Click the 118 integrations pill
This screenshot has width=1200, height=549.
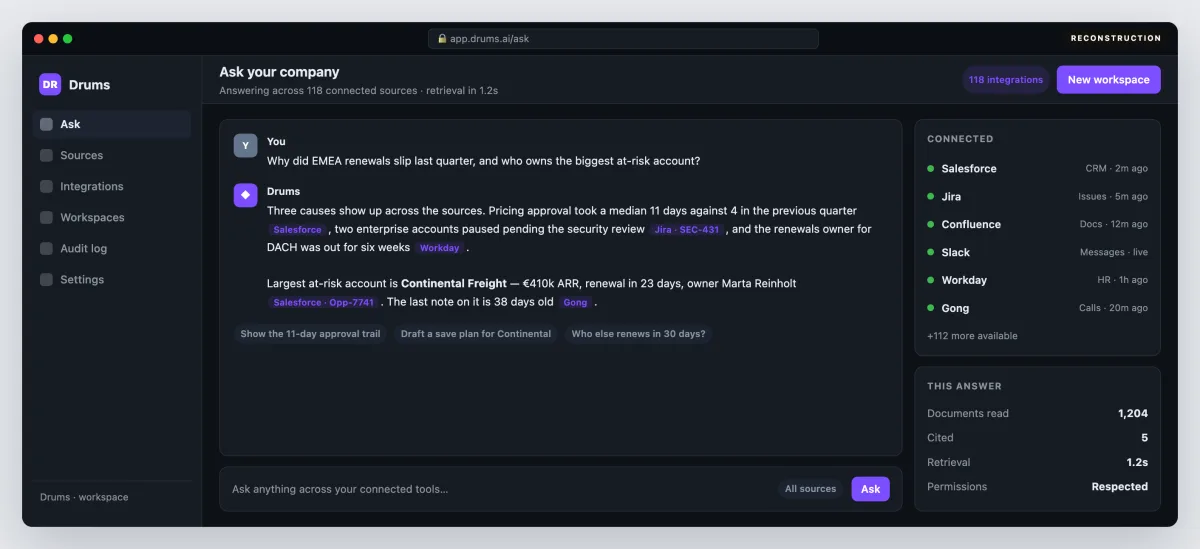[1005, 80]
